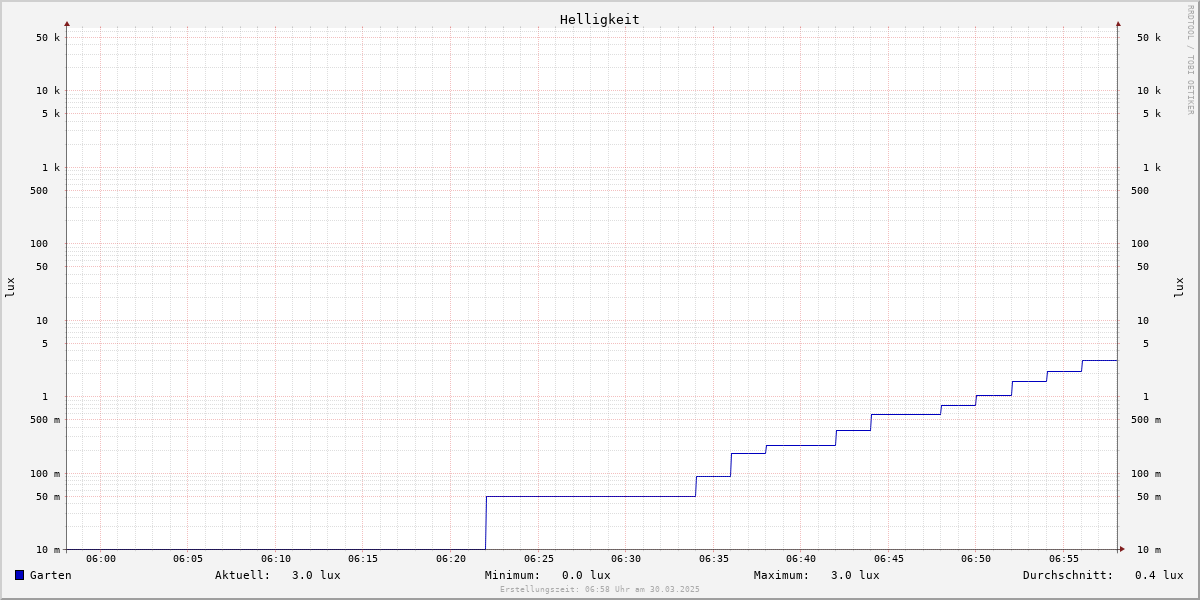
Task: Click the '100 m' label on left axis
Action: tap(45, 474)
